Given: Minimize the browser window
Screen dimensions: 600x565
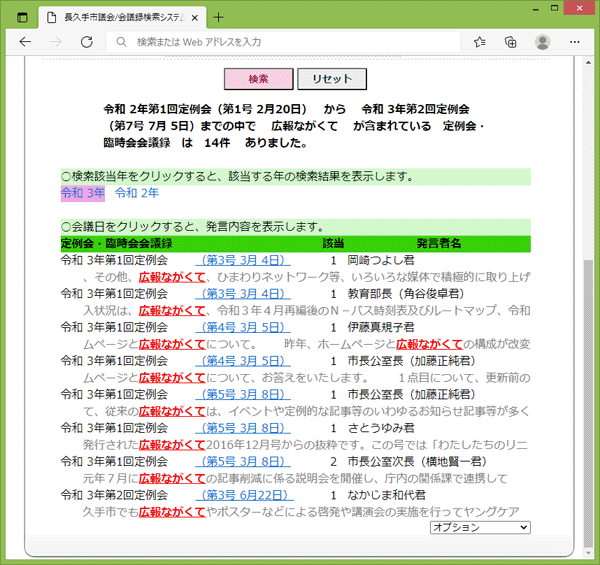Looking at the screenshot, I should coord(536,8).
